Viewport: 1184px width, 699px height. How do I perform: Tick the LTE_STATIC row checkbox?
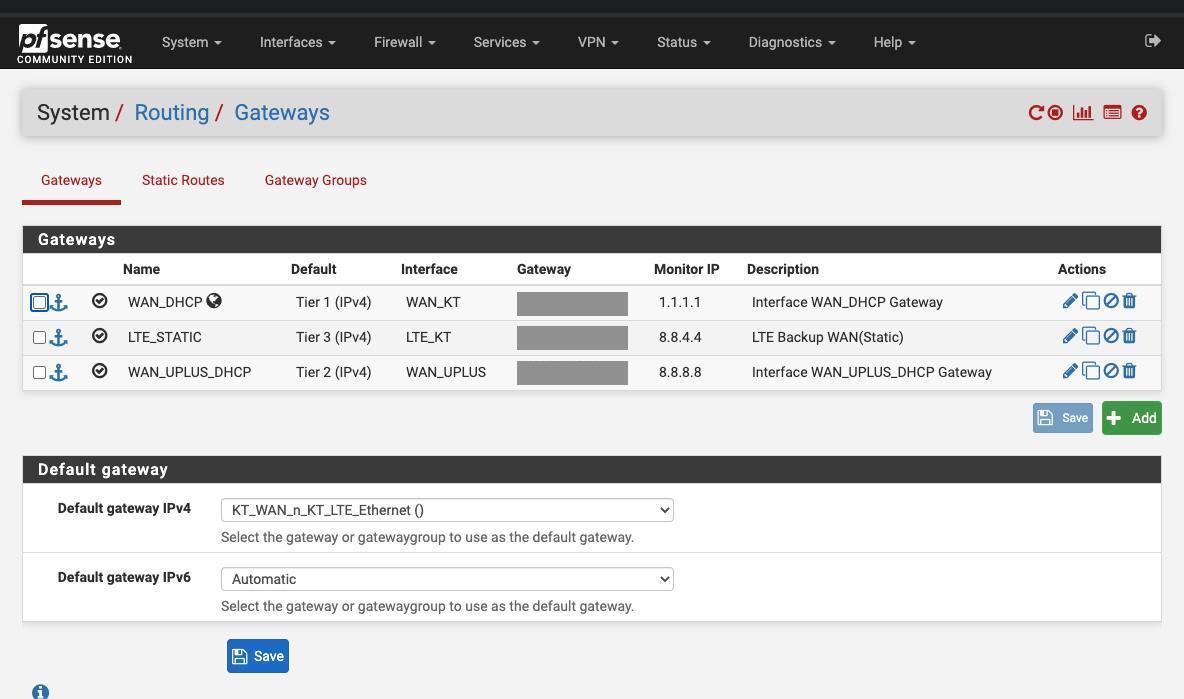pos(40,337)
